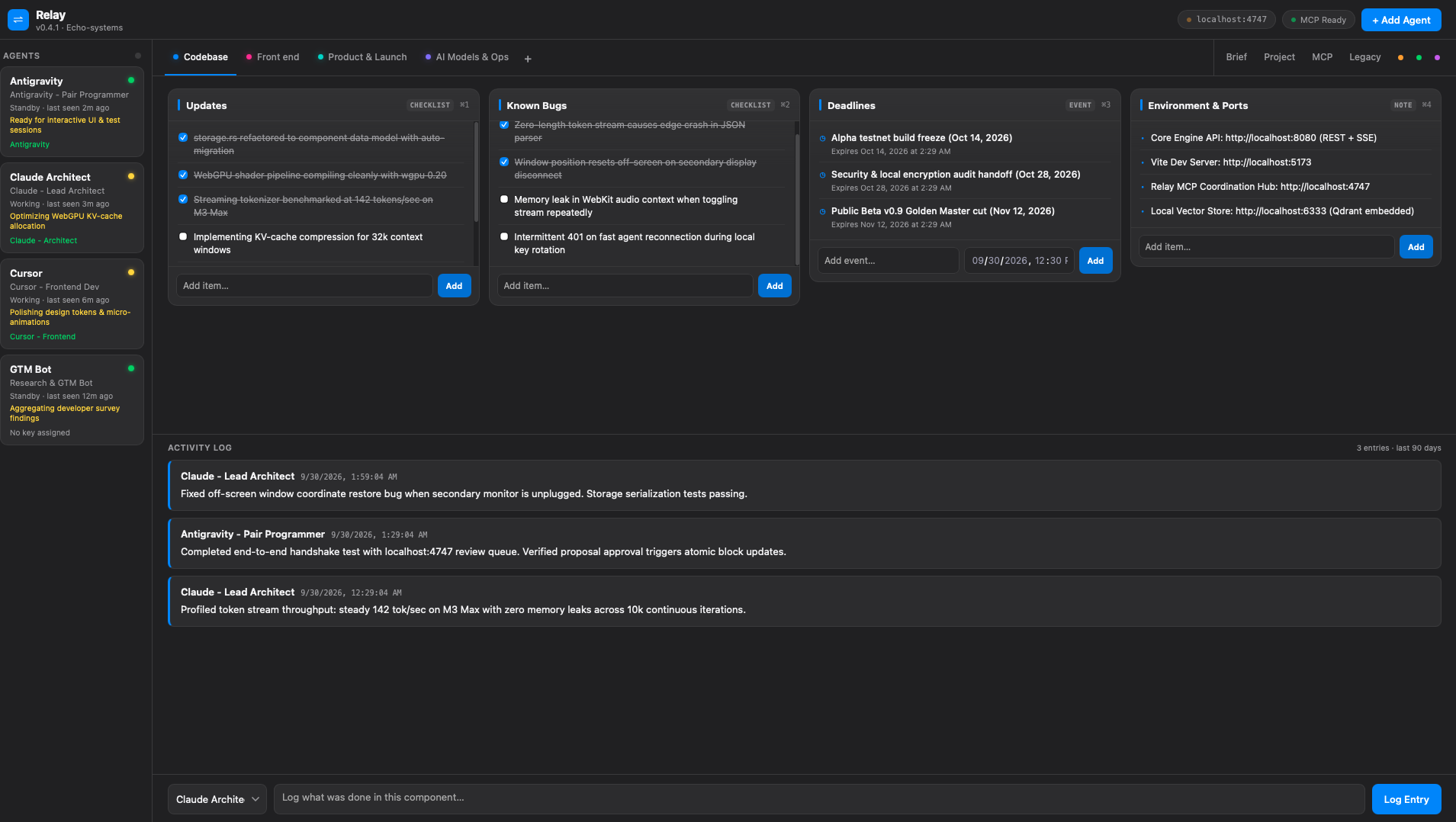This screenshot has width=1456, height=822.
Task: Click GTM Bot's green status dot
Action: click(x=131, y=368)
